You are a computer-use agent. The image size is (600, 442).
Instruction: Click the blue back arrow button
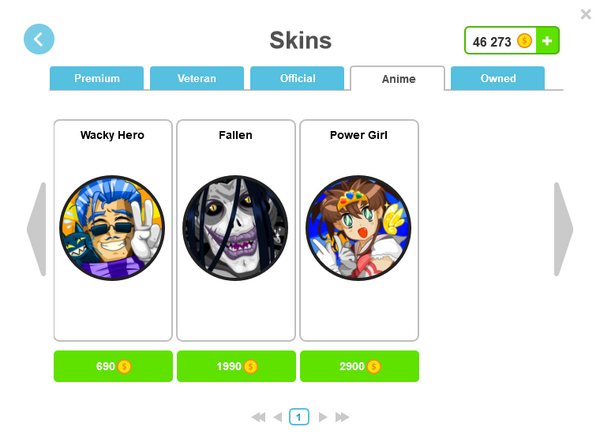[x=39, y=39]
